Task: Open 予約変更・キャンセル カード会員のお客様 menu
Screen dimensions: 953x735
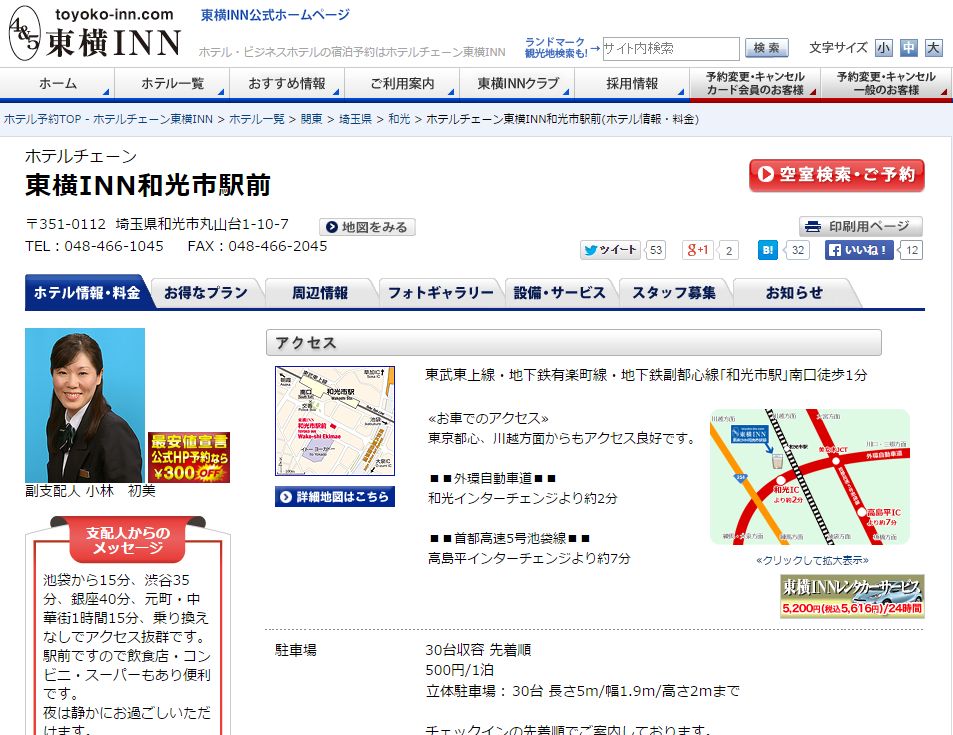Action: [x=755, y=84]
